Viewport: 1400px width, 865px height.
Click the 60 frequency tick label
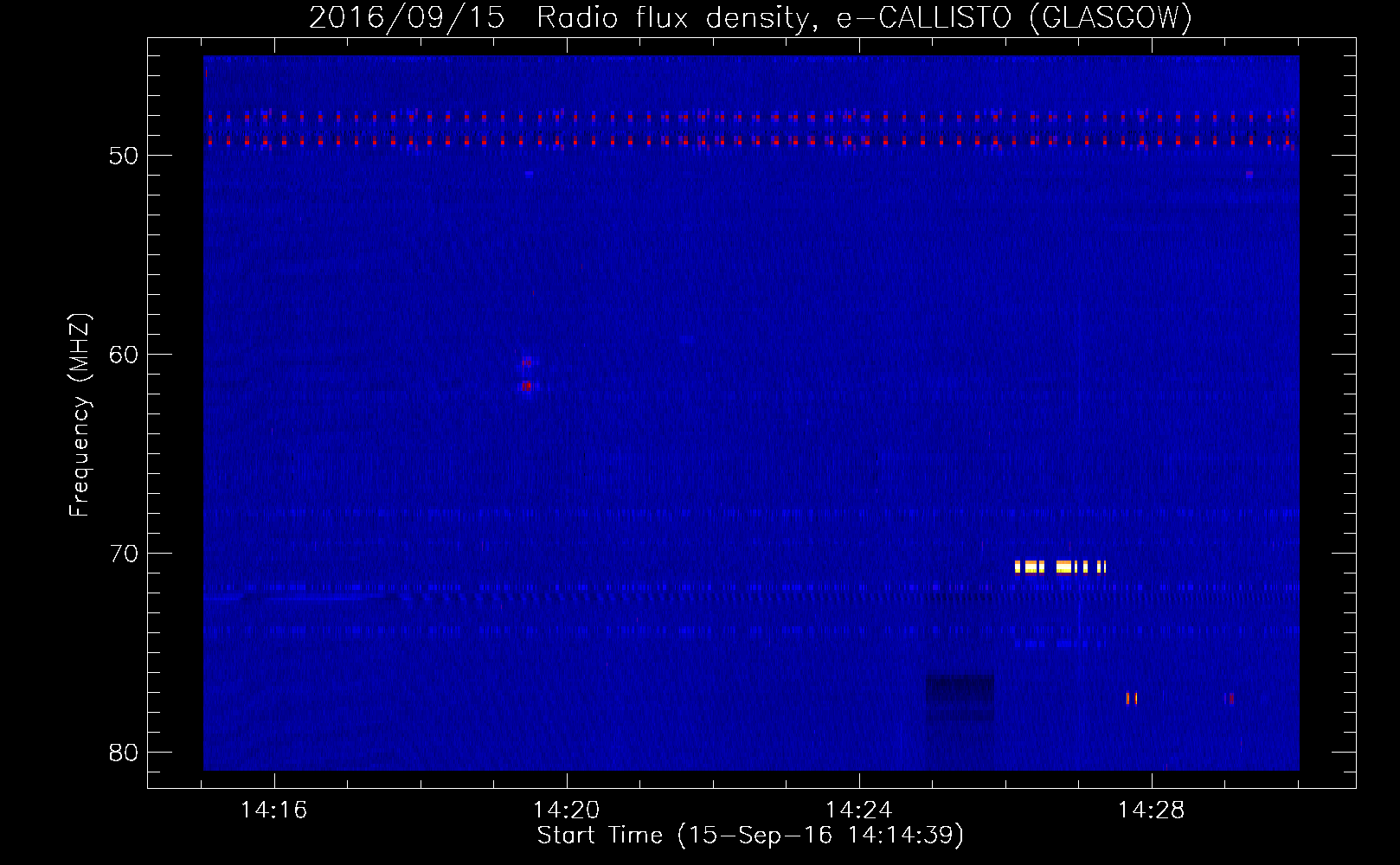(125, 355)
